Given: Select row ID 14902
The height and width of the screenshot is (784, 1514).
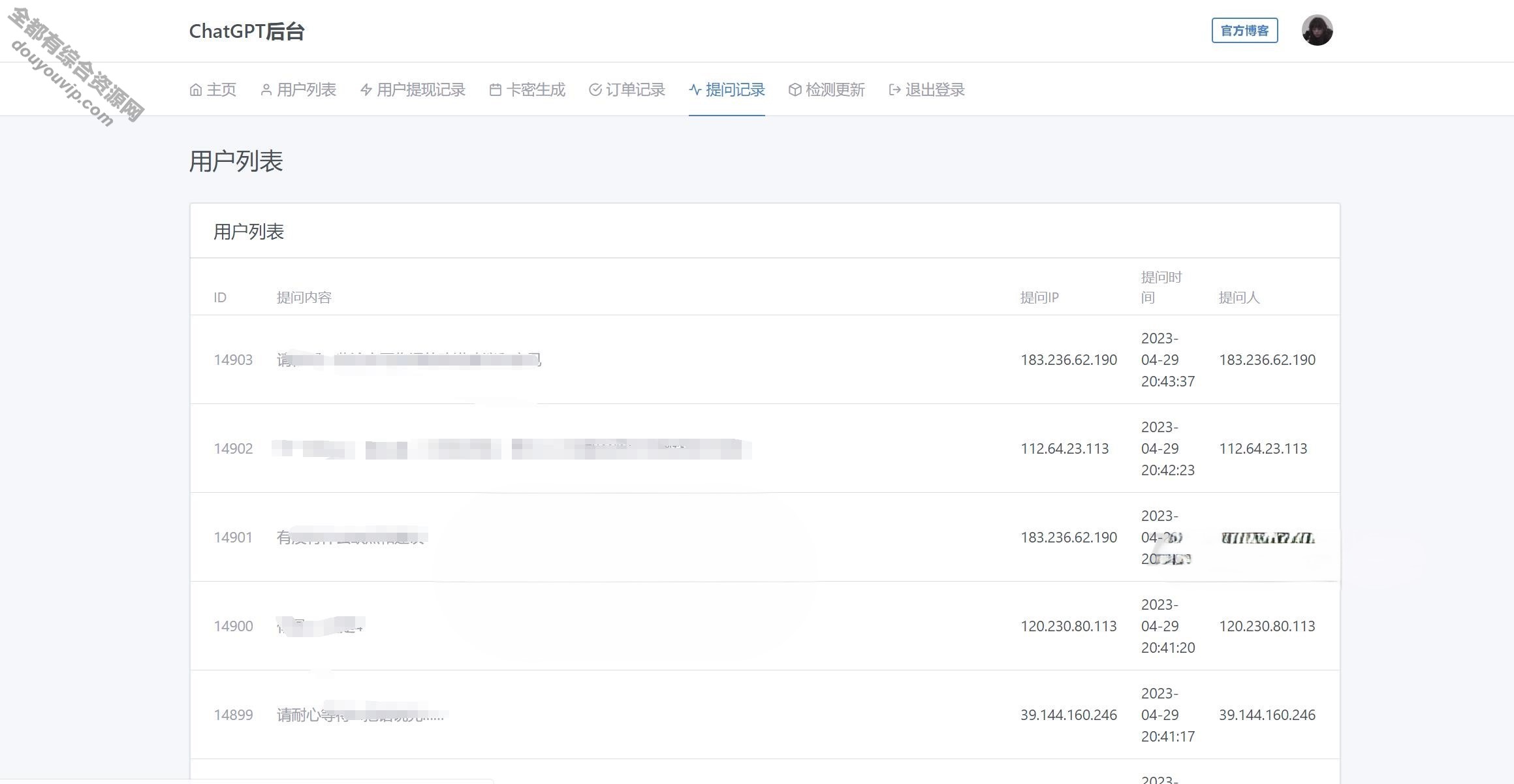Looking at the screenshot, I should (233, 448).
